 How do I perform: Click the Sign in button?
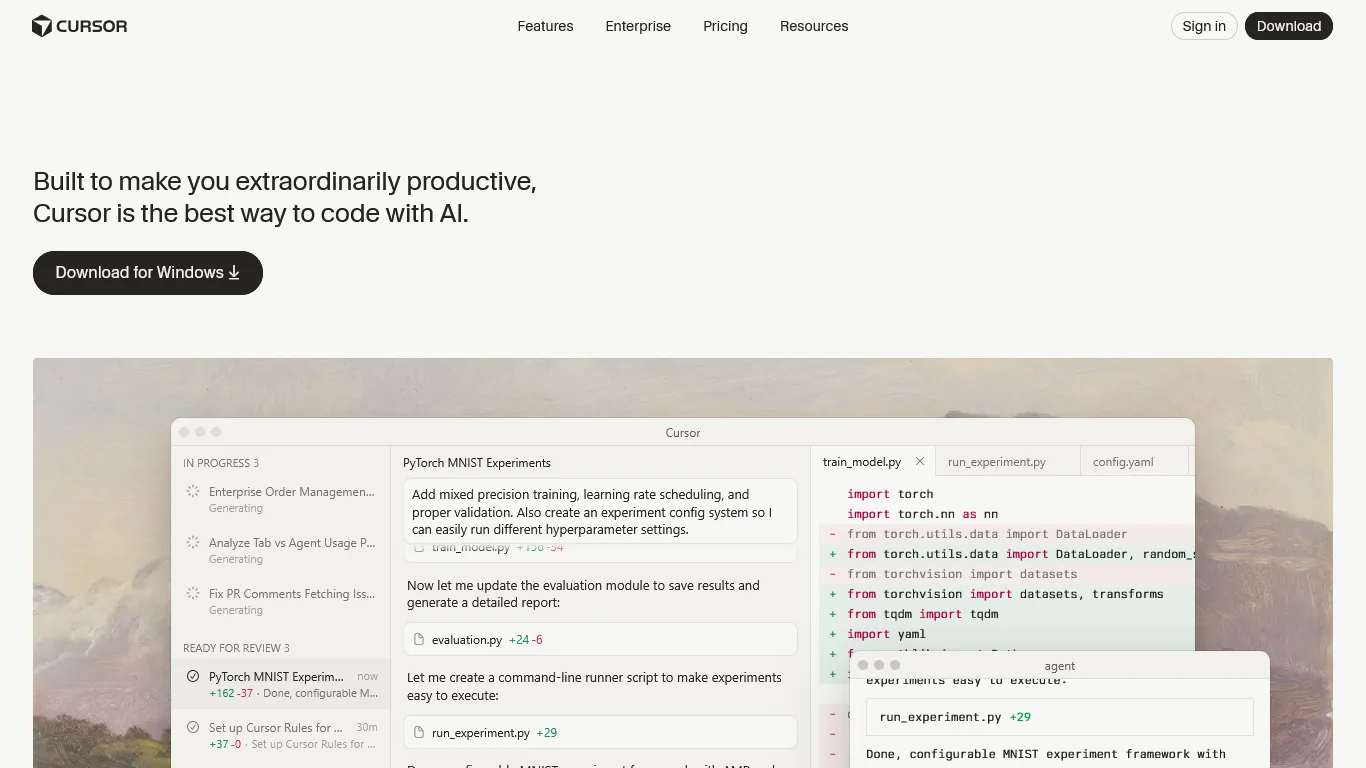pyautogui.click(x=1204, y=26)
